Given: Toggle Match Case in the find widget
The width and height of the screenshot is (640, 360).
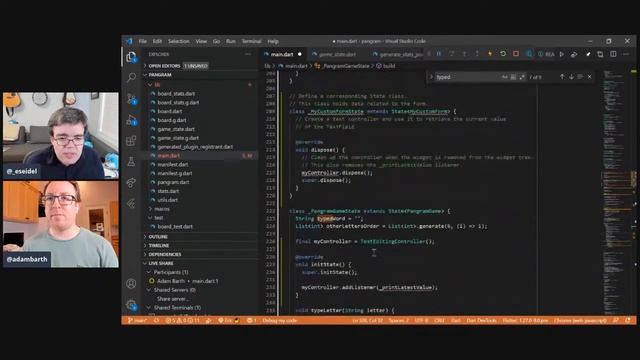Looking at the screenshot, I should click(505, 77).
